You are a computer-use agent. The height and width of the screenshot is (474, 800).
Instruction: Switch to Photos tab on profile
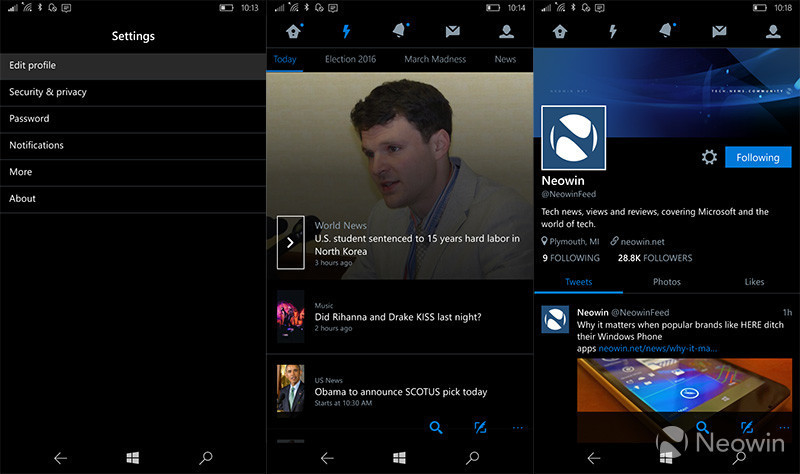click(667, 282)
